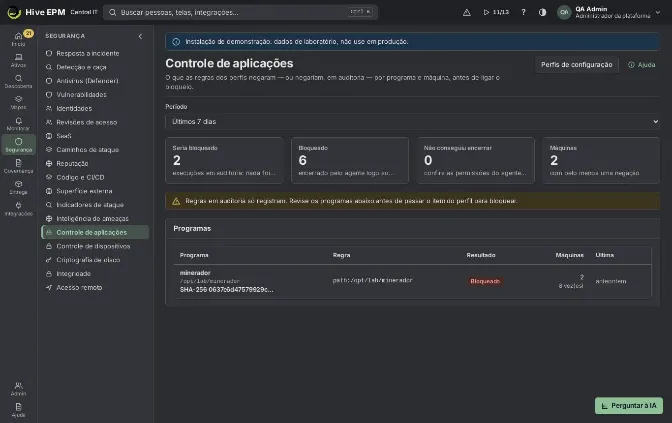Open the Período Últimos 7 dias dropdown
The width and height of the screenshot is (672, 423).
pyautogui.click(x=412, y=122)
